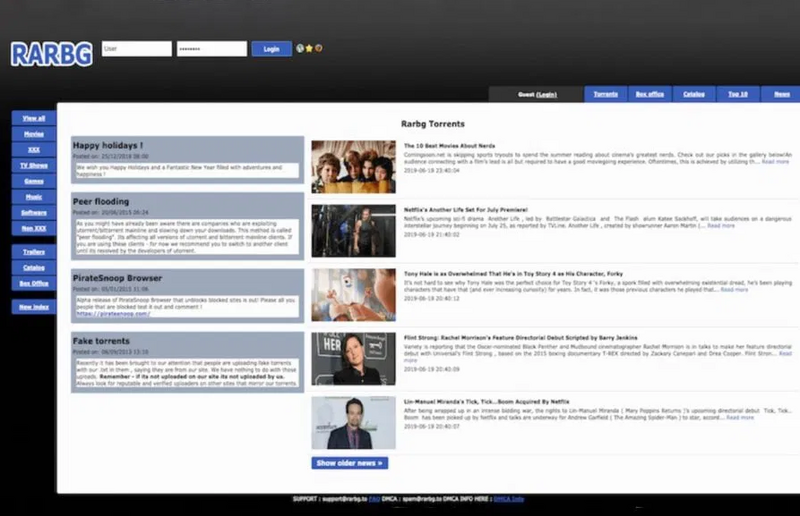Open the DMCA Info link in footer
Screen dimensions: 800x516
pyautogui.click(x=509, y=499)
